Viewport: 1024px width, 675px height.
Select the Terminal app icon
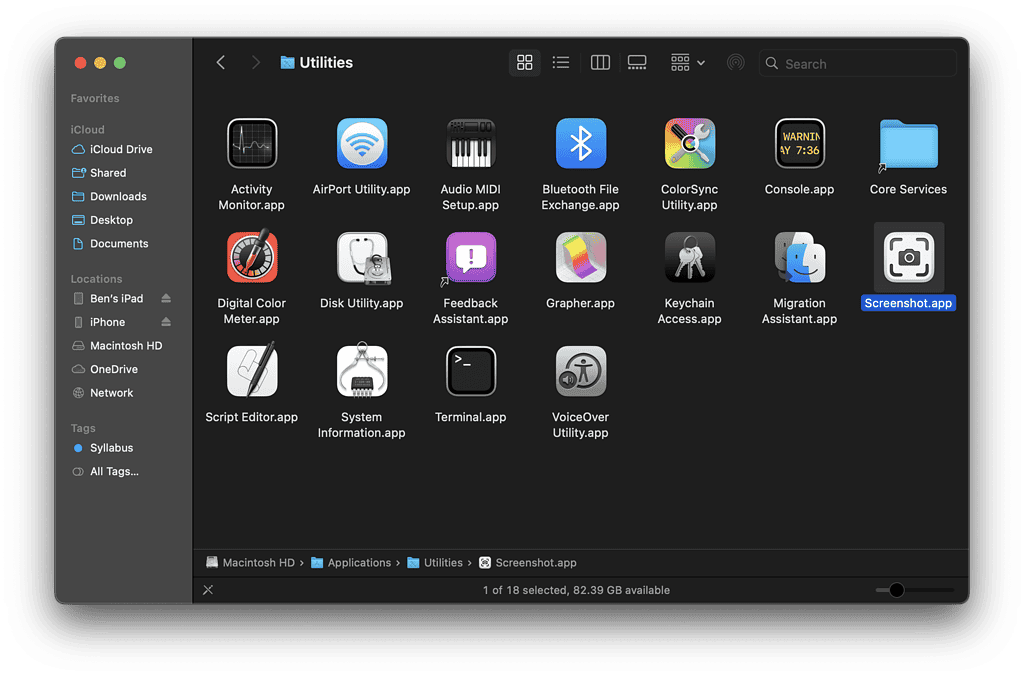coord(470,371)
